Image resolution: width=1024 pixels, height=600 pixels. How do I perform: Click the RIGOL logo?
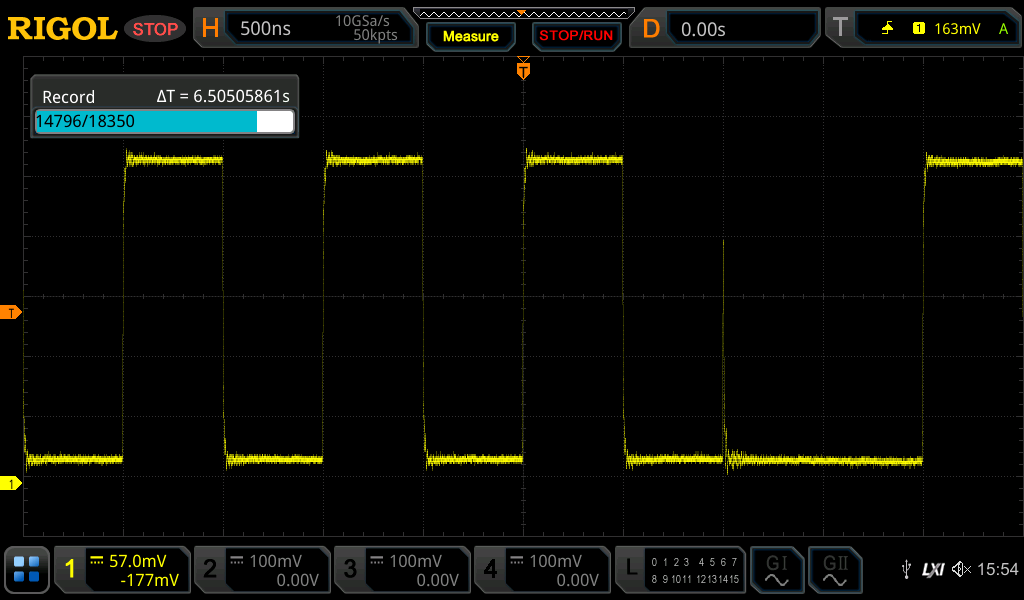point(62,28)
